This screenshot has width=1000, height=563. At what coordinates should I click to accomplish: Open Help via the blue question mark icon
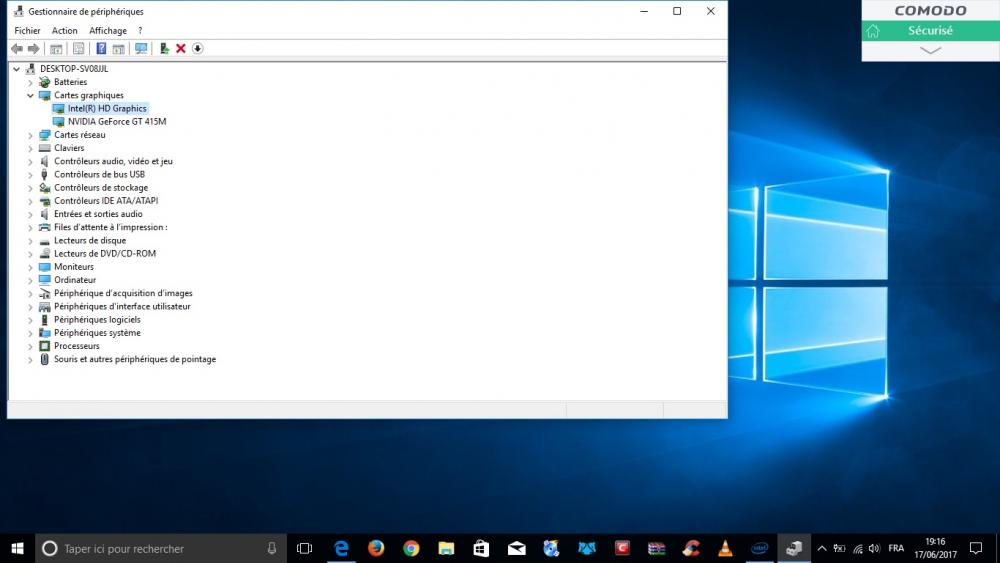[101, 48]
